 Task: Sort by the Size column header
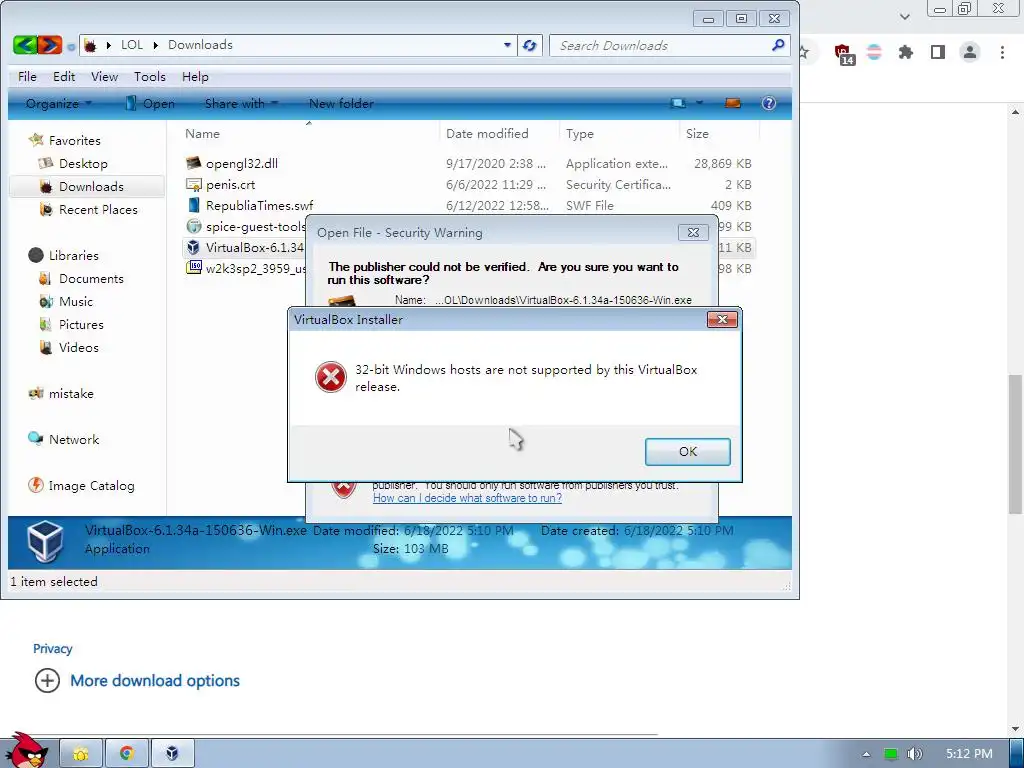[x=697, y=133]
